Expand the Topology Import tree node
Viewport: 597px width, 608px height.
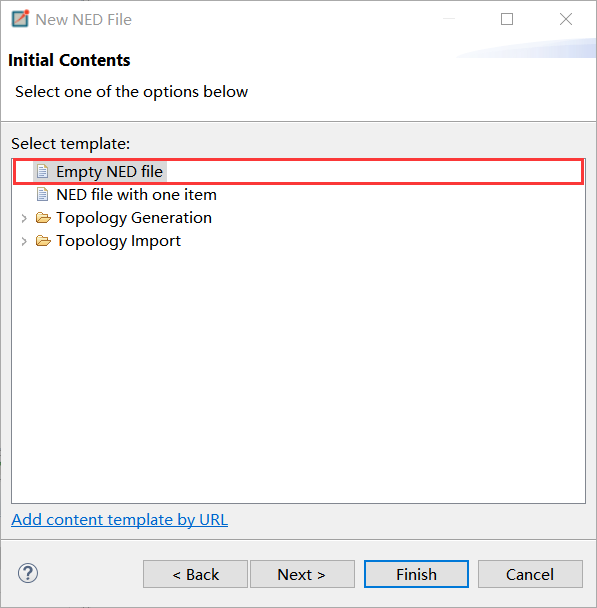click(x=24, y=242)
